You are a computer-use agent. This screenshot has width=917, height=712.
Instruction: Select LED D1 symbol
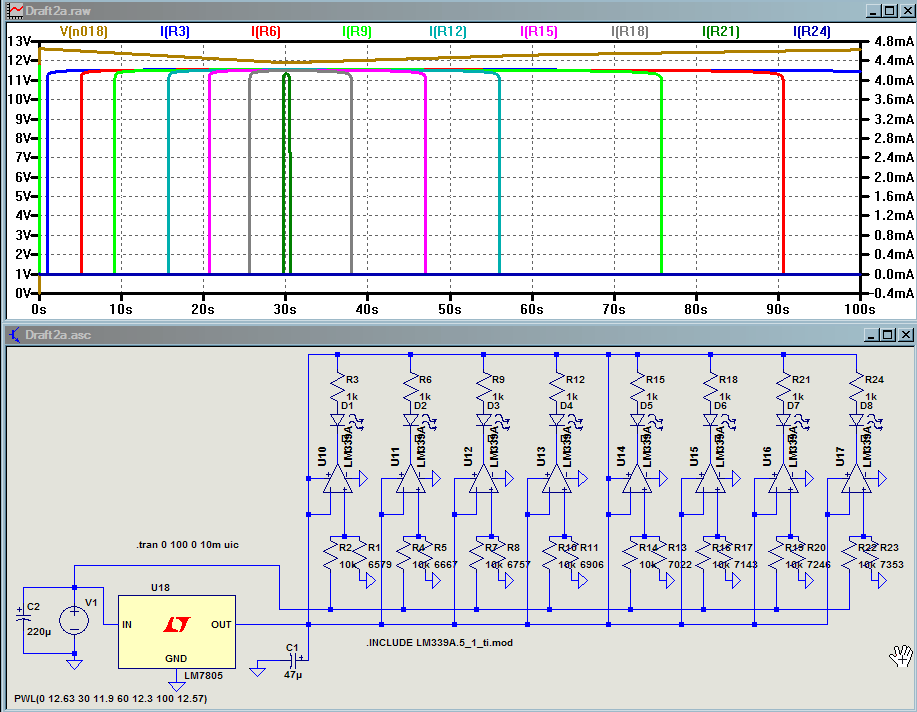[338, 420]
